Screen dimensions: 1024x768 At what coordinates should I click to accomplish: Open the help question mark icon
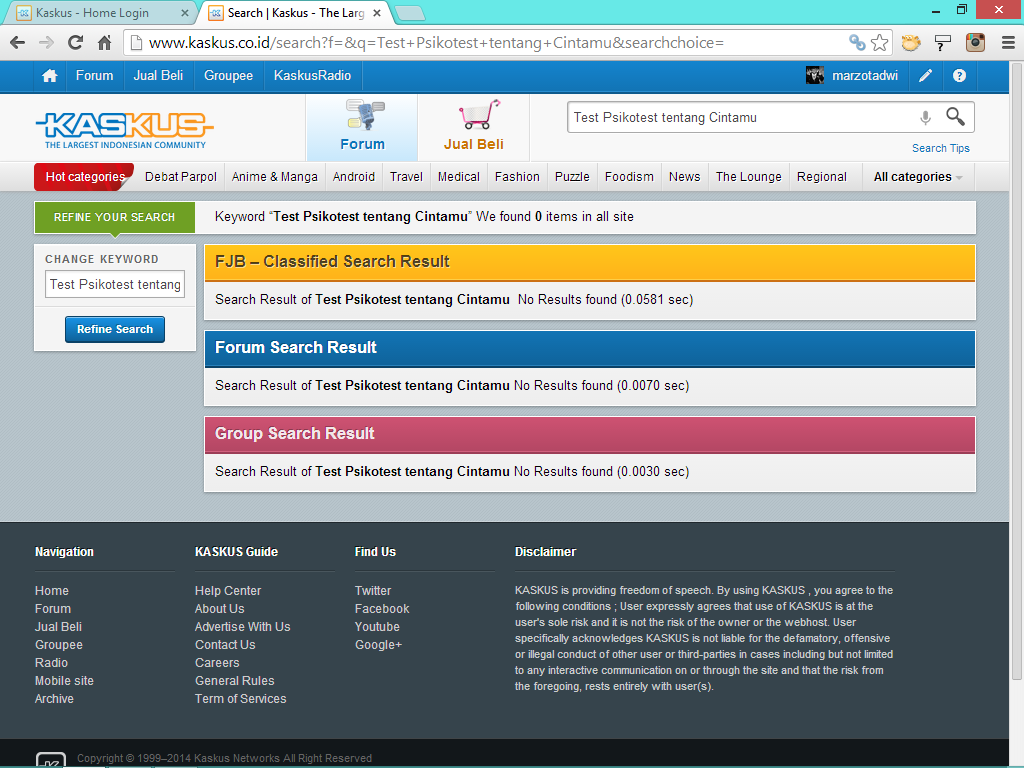click(959, 76)
